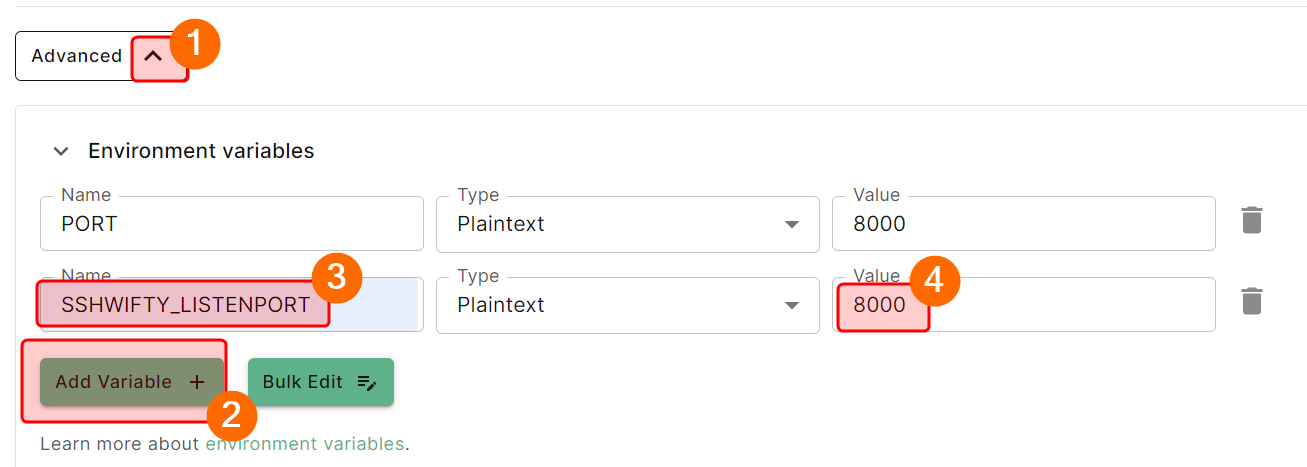Click the plus icon on Add Variable
1307x467 pixels.
(197, 382)
